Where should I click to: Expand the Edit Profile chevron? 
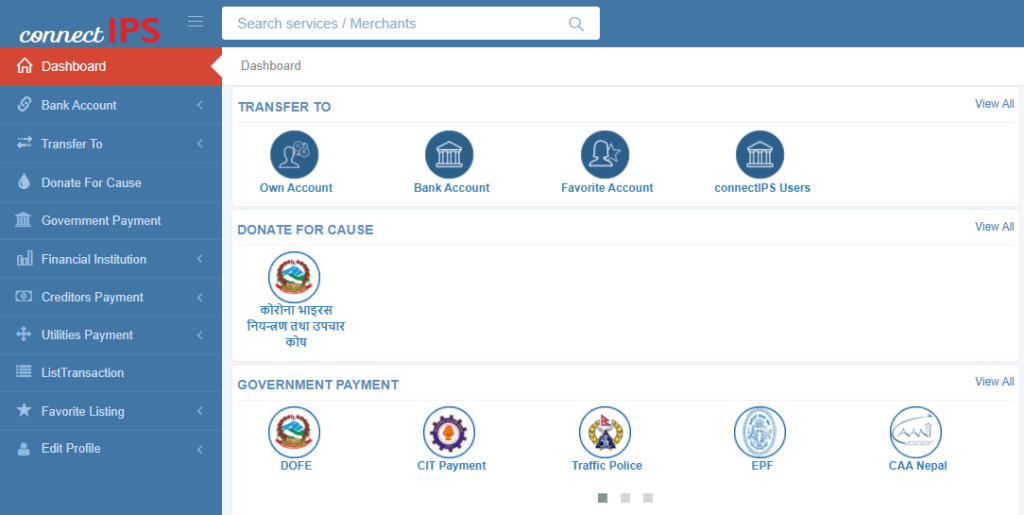(x=200, y=449)
